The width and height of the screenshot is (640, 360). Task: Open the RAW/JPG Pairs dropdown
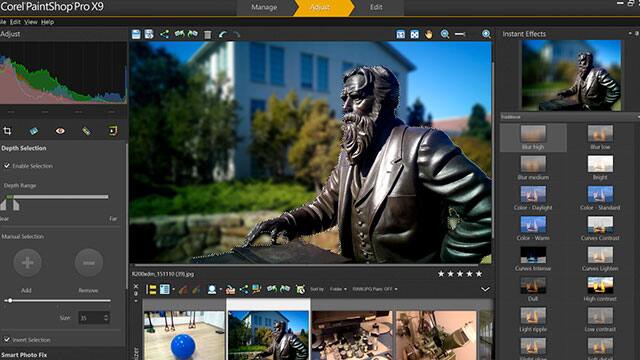[x=375, y=289]
